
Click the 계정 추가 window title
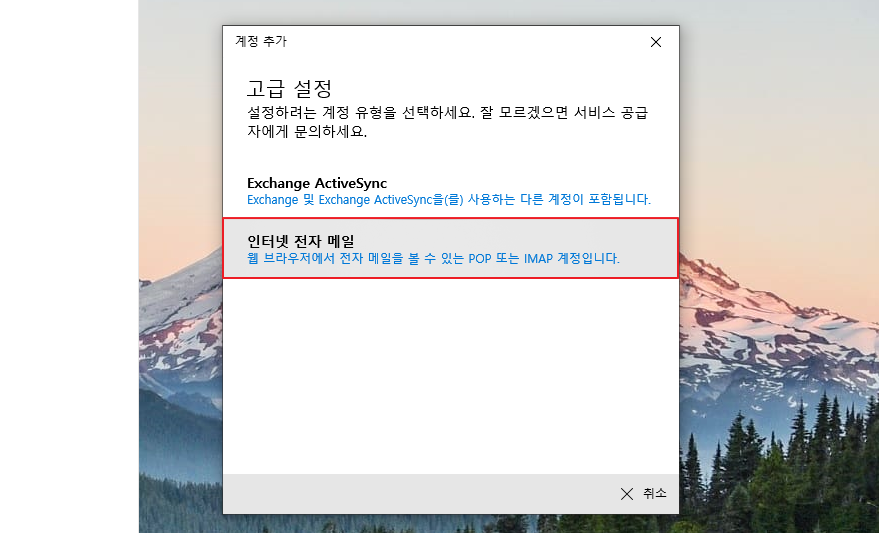click(x=261, y=42)
